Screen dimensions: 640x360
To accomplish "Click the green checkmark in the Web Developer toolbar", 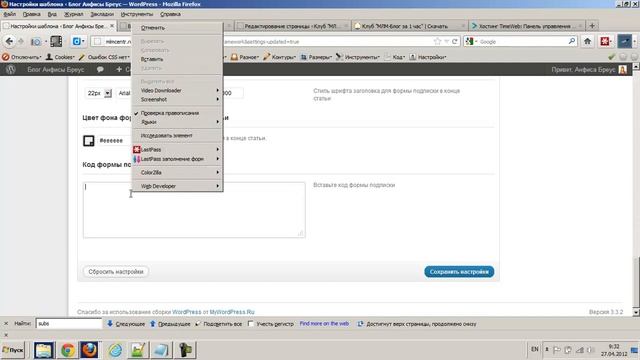I will coord(611,57).
